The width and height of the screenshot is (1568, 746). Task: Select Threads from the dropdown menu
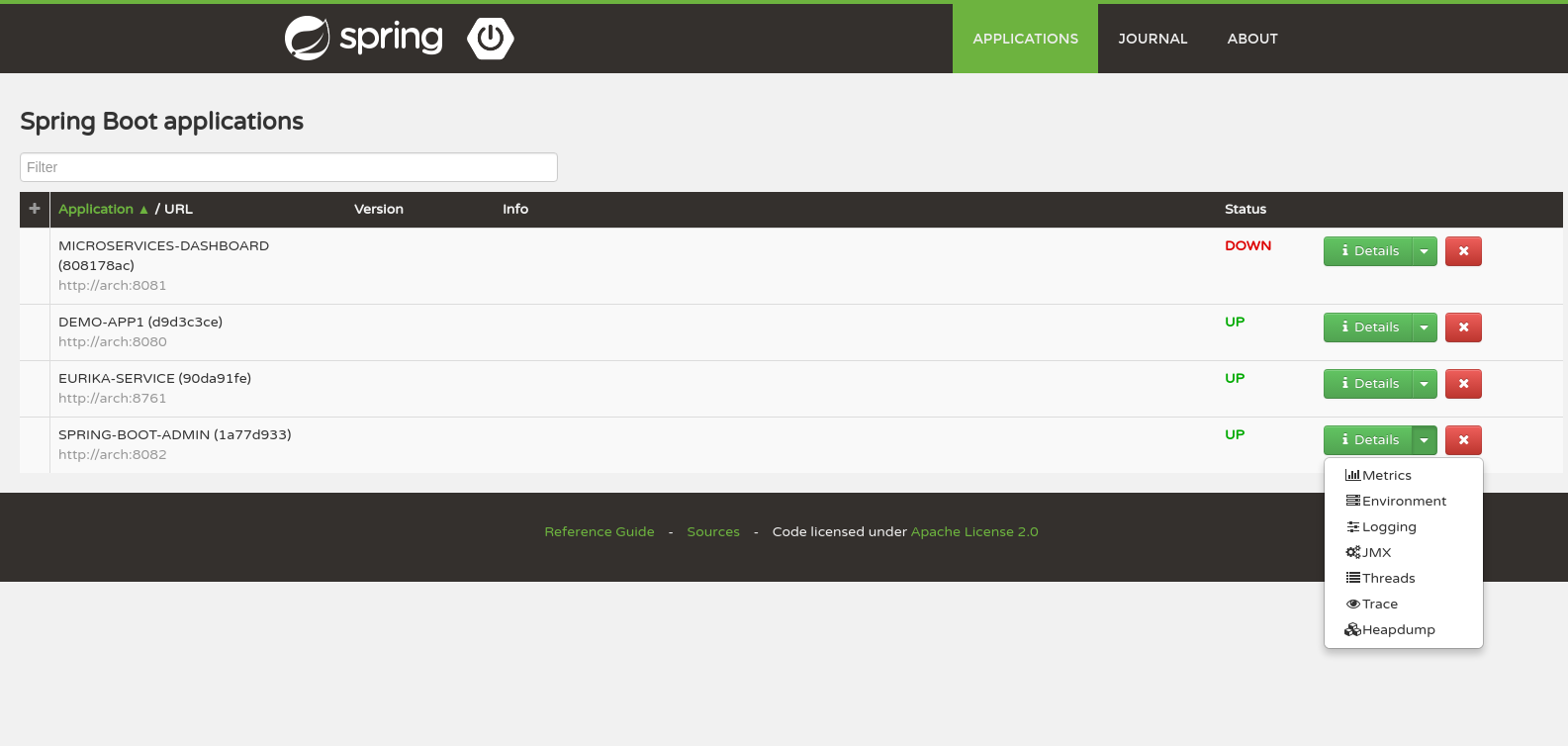[1403, 579]
